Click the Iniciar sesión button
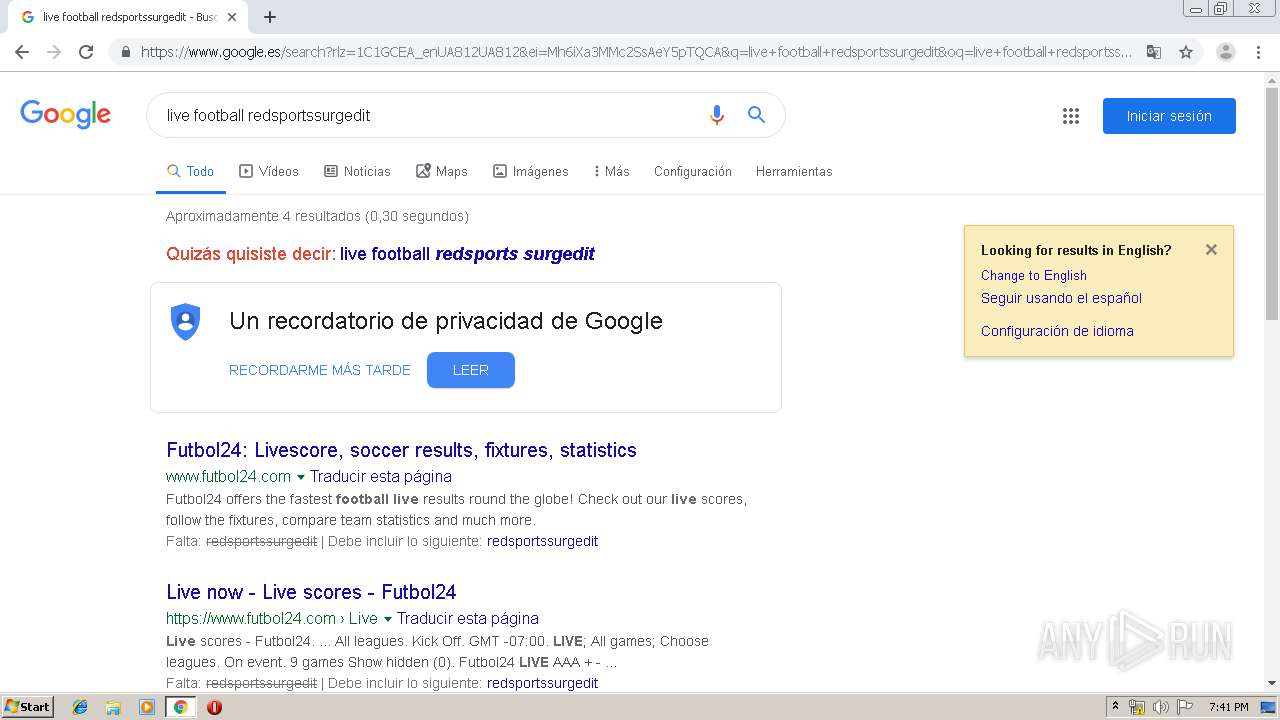Image resolution: width=1280 pixels, height=720 pixels. 1169,116
